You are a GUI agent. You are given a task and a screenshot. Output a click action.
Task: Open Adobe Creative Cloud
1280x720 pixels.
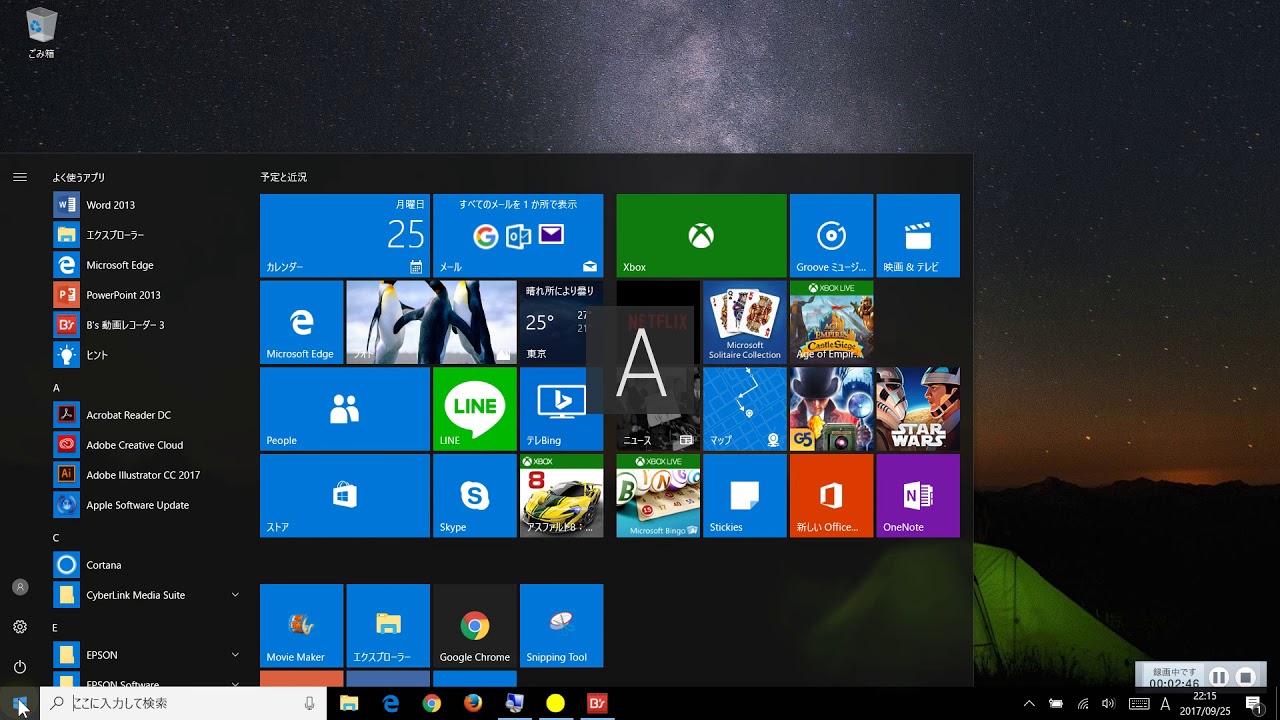point(147,445)
